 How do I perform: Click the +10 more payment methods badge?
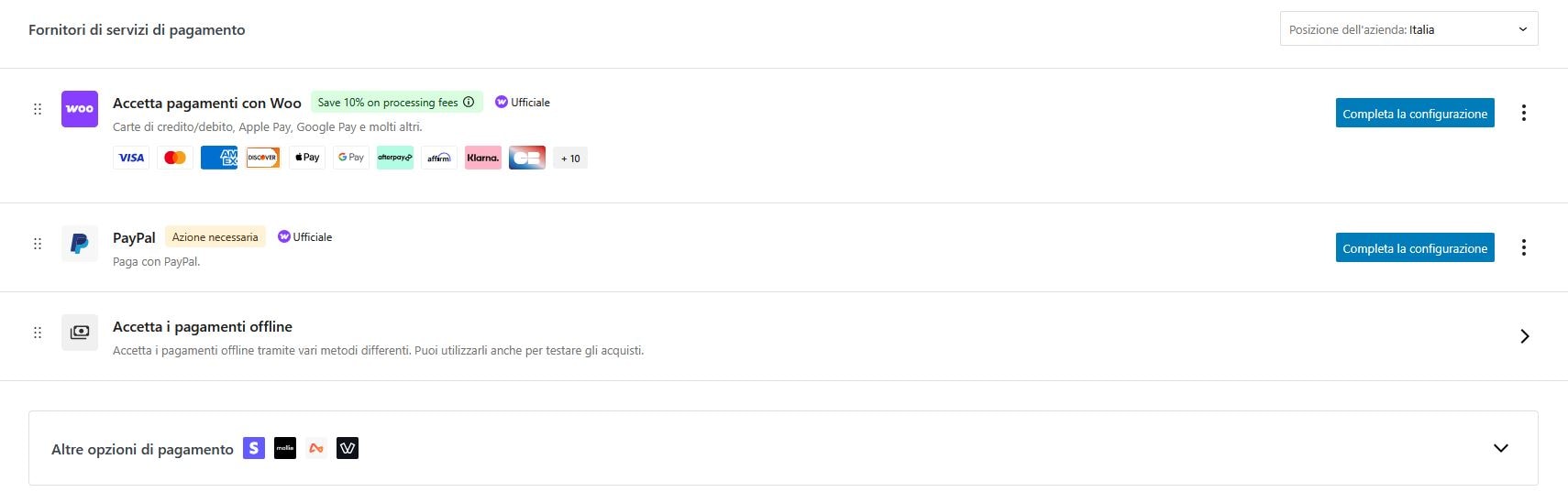point(570,159)
